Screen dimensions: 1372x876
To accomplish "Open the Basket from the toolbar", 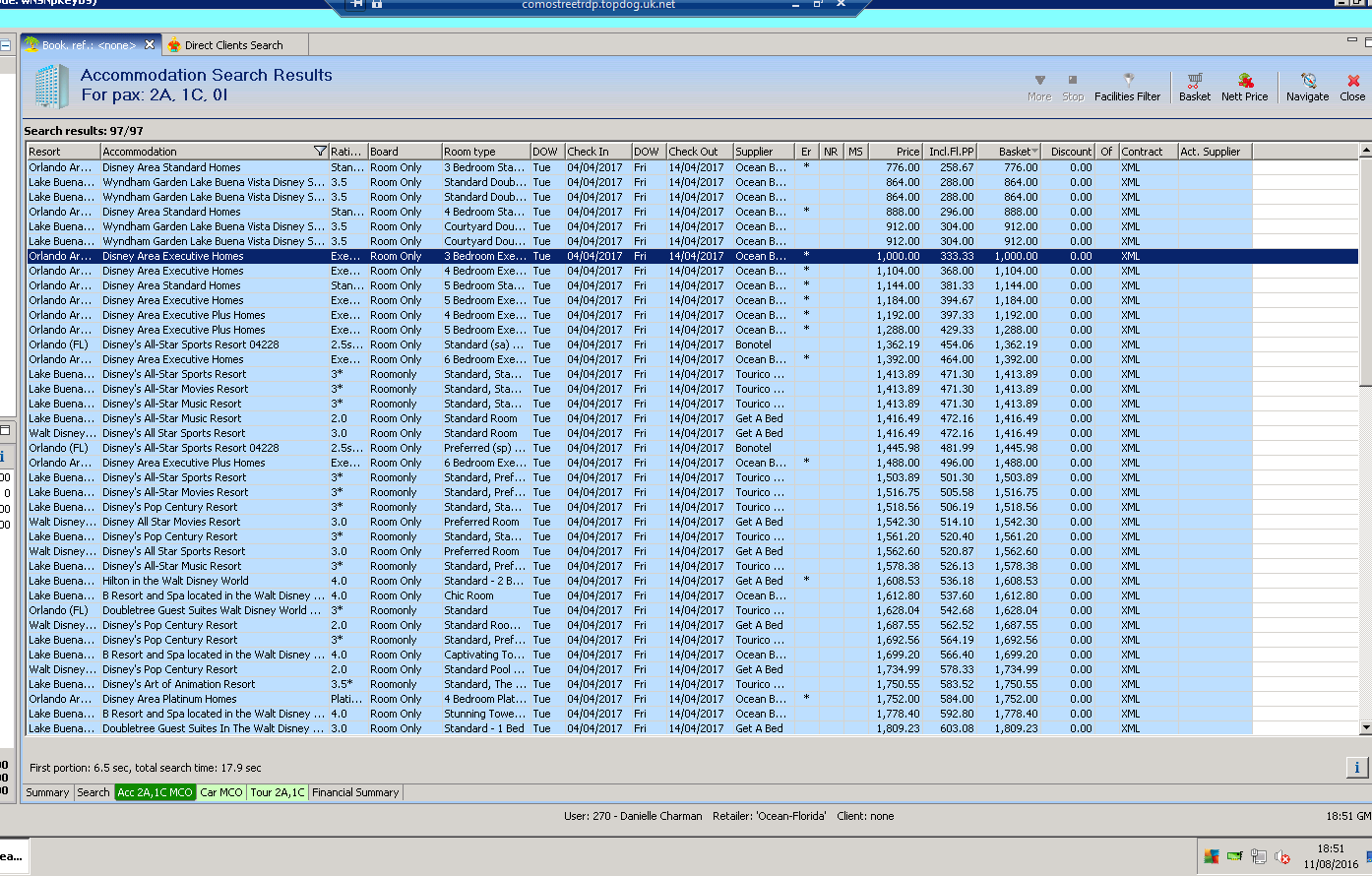I will tap(1195, 87).
